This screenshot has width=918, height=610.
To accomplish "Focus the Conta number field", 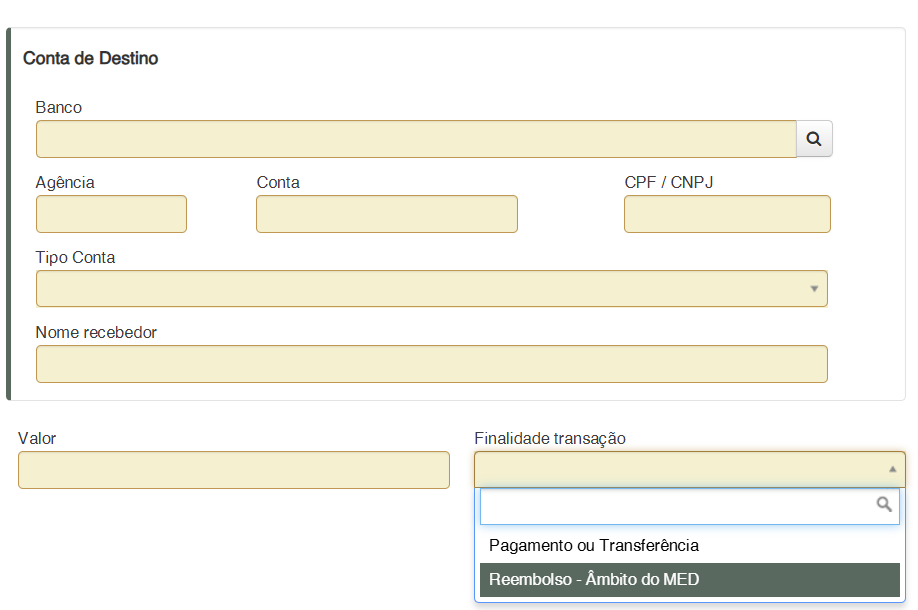I will 386,214.
